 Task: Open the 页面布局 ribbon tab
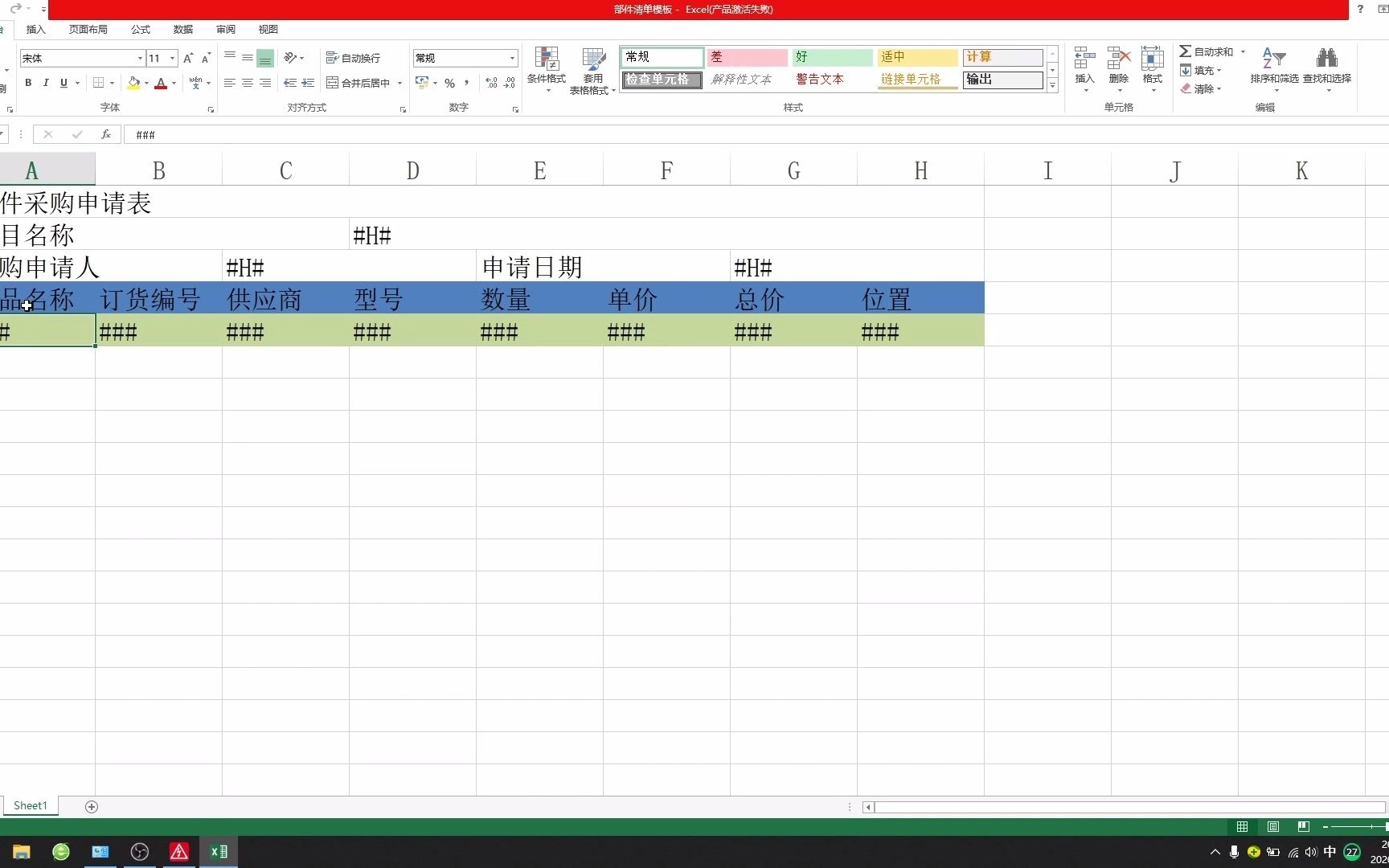pos(88,29)
